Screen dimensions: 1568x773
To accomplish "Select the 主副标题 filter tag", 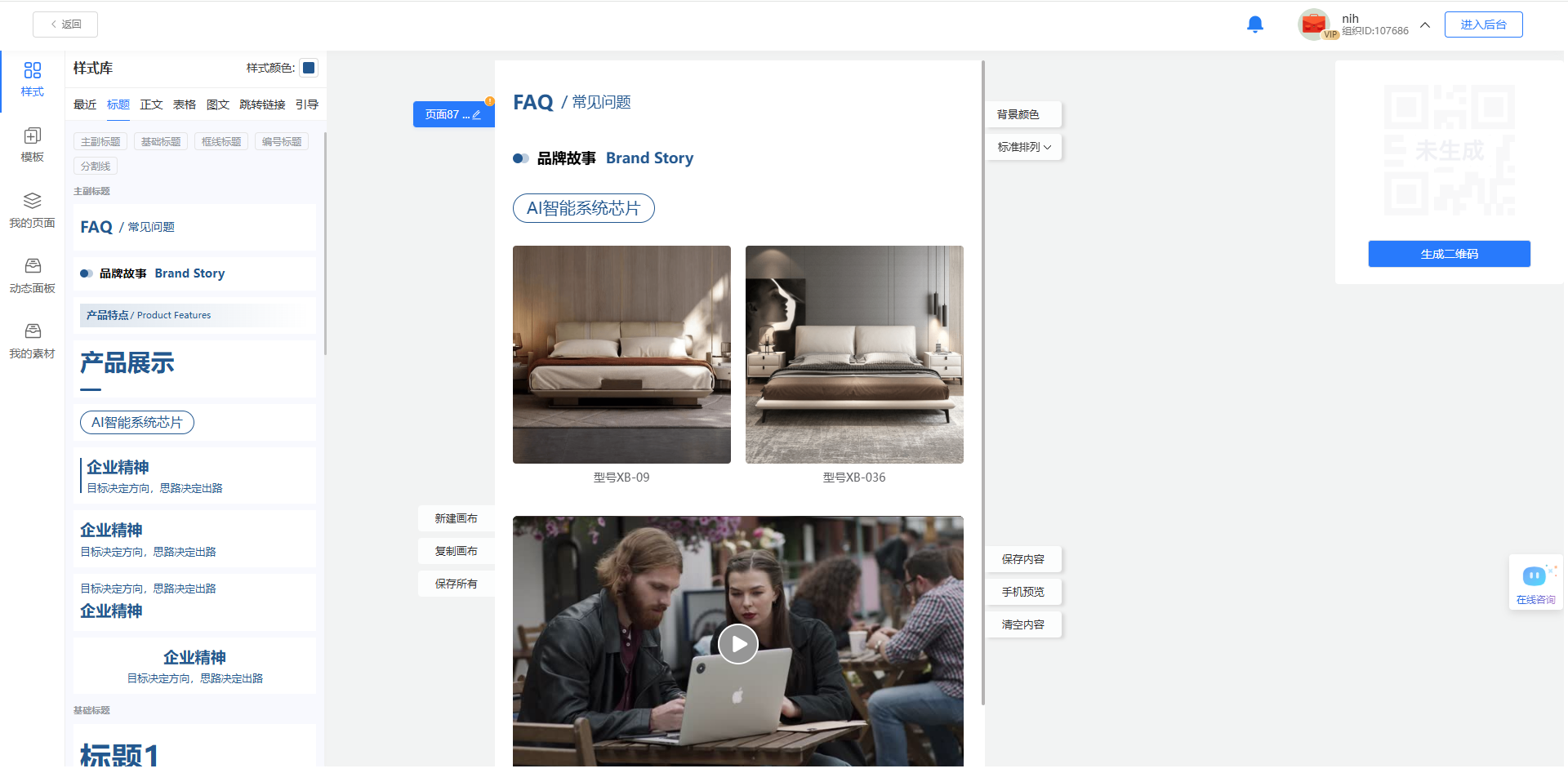I will tap(100, 142).
